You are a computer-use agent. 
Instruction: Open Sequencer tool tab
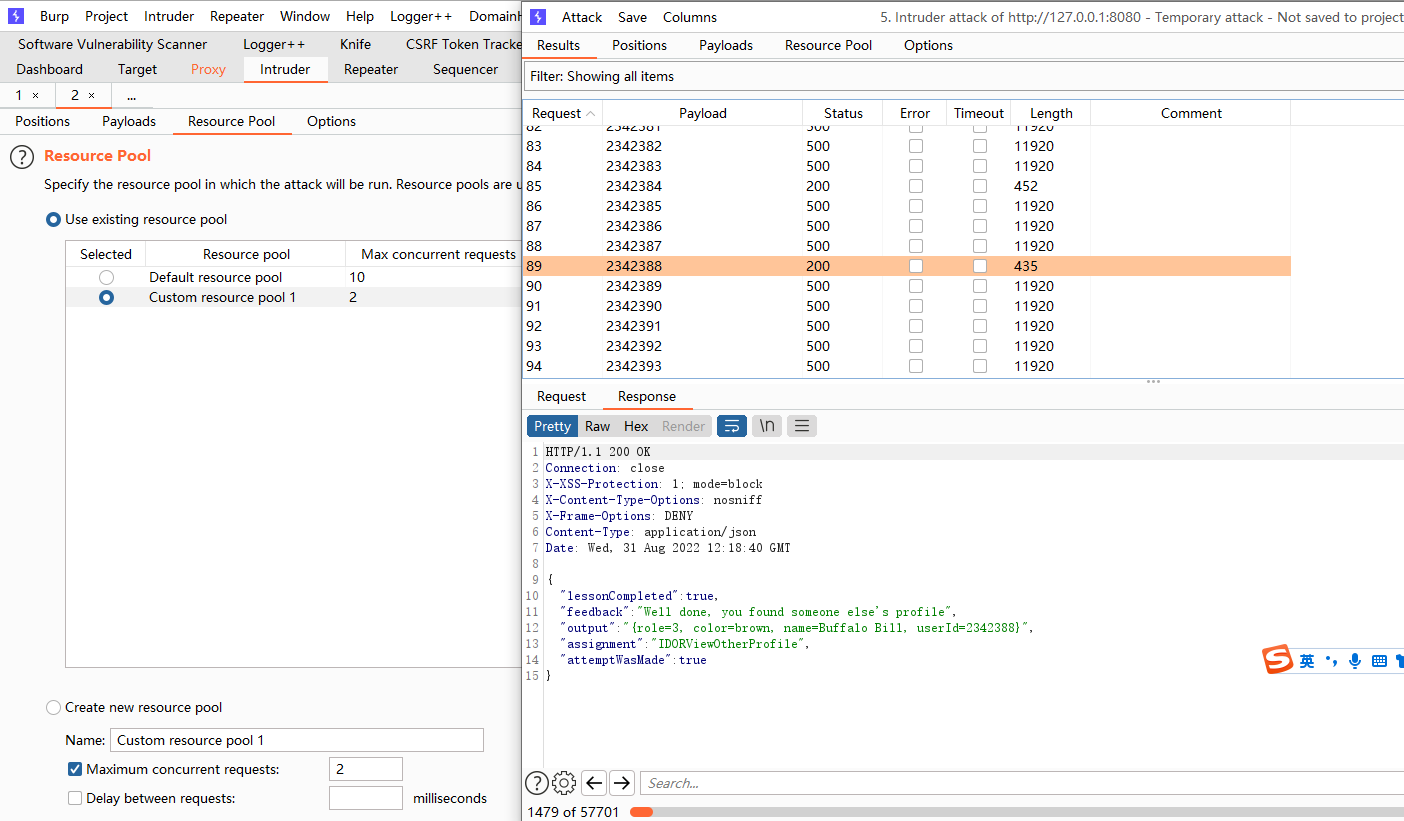[x=465, y=69]
